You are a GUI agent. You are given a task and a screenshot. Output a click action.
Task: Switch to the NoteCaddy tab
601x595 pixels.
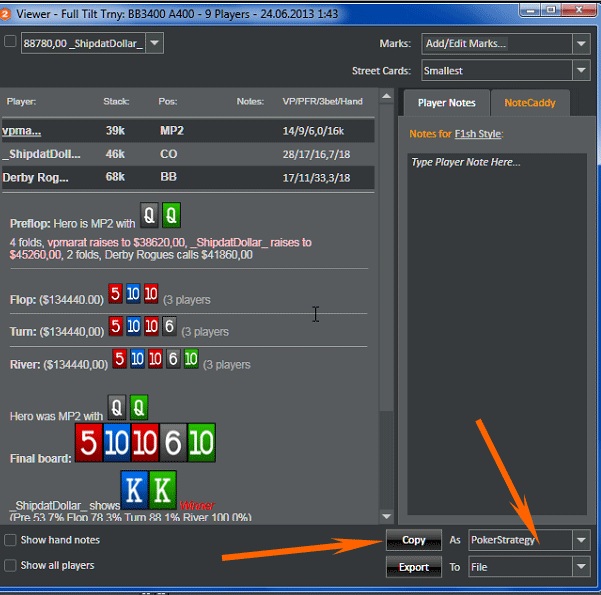pos(529,103)
